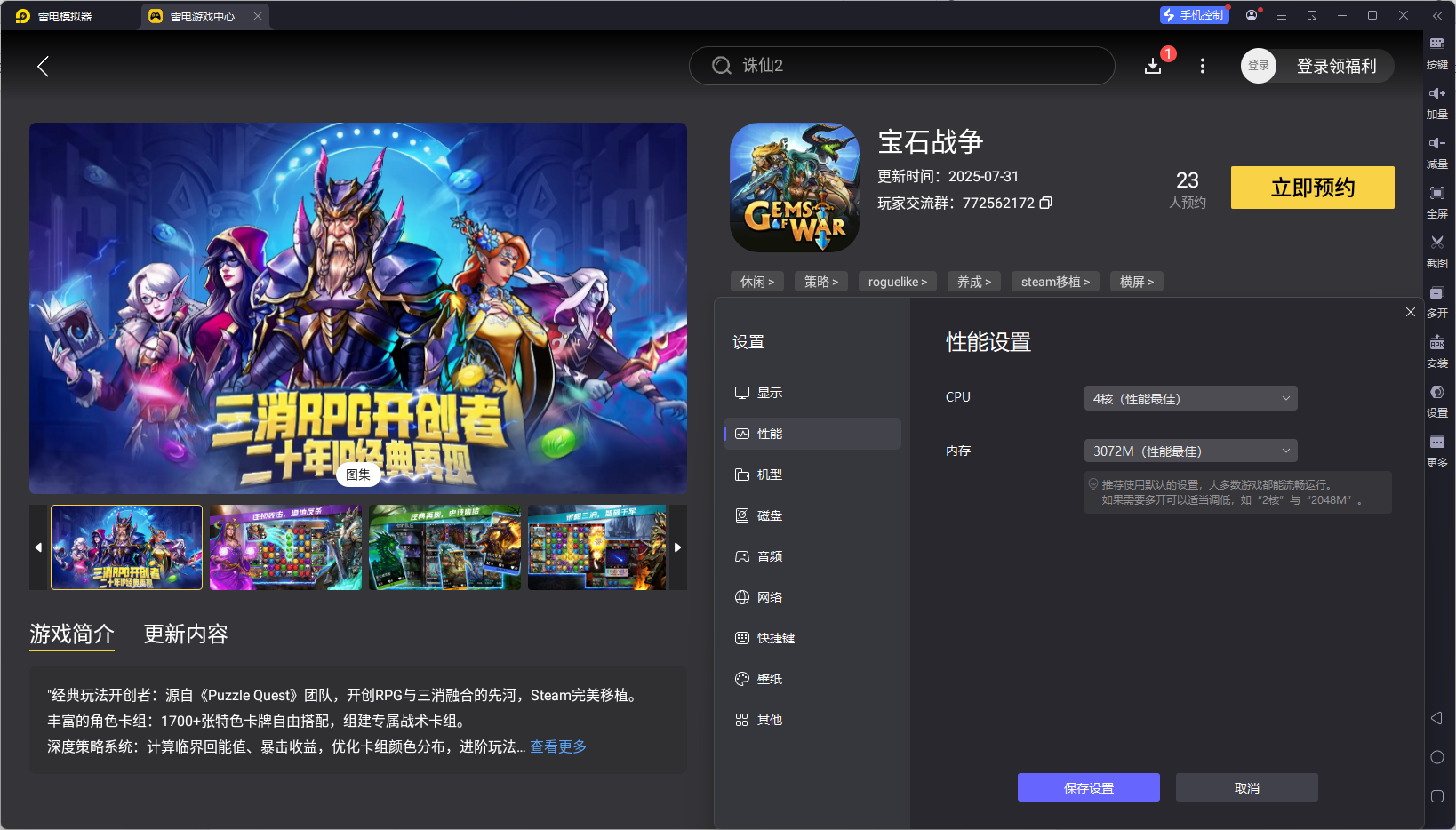Click 登录领福利 login button
The image size is (1456, 830).
(x=1336, y=66)
